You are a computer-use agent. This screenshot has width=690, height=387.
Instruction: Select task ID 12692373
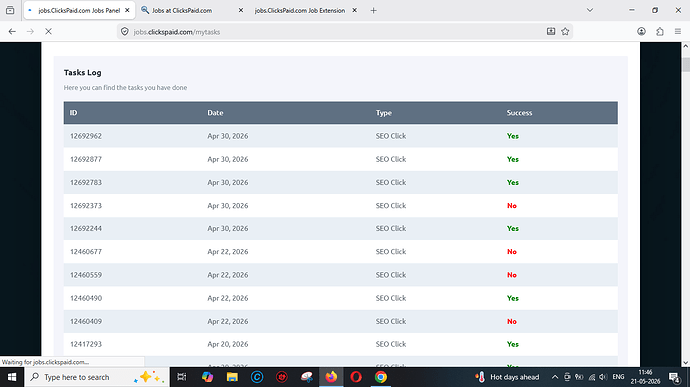coord(86,206)
